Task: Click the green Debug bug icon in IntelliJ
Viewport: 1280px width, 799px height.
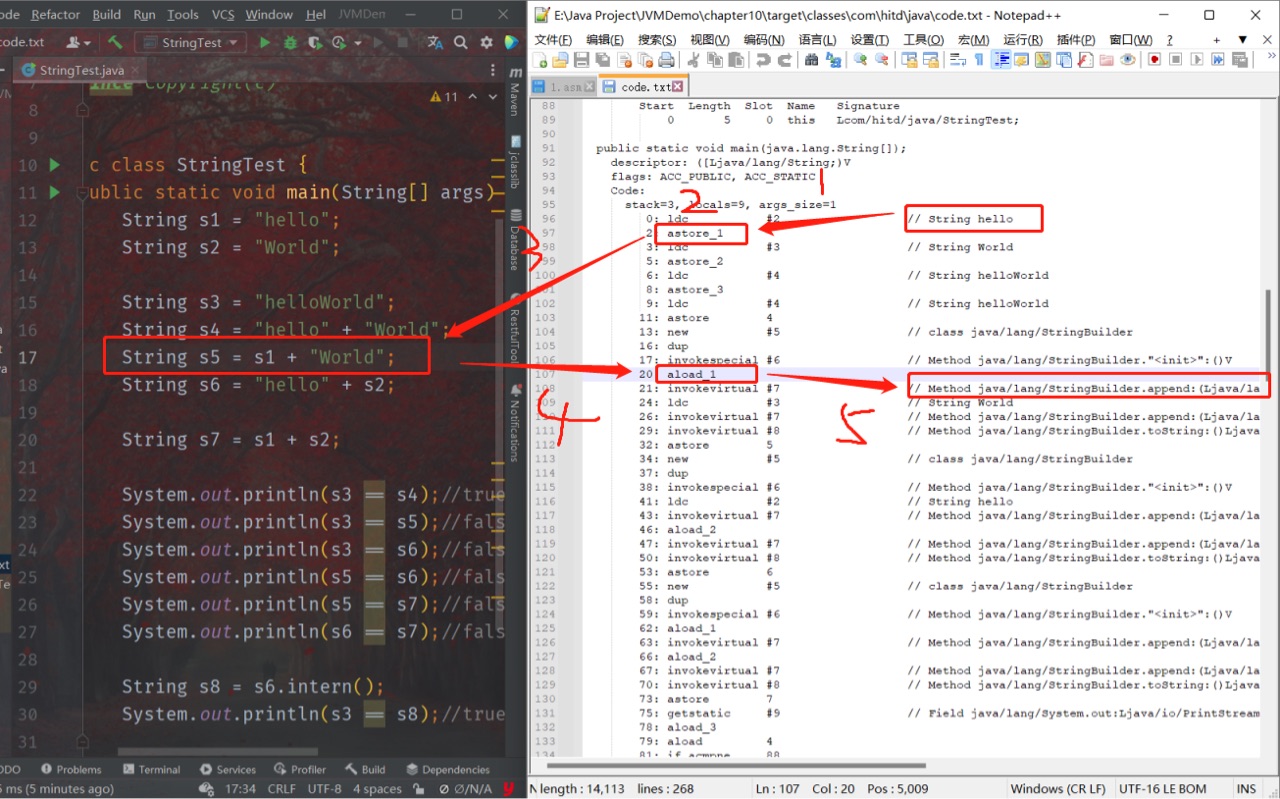Action: pos(290,43)
